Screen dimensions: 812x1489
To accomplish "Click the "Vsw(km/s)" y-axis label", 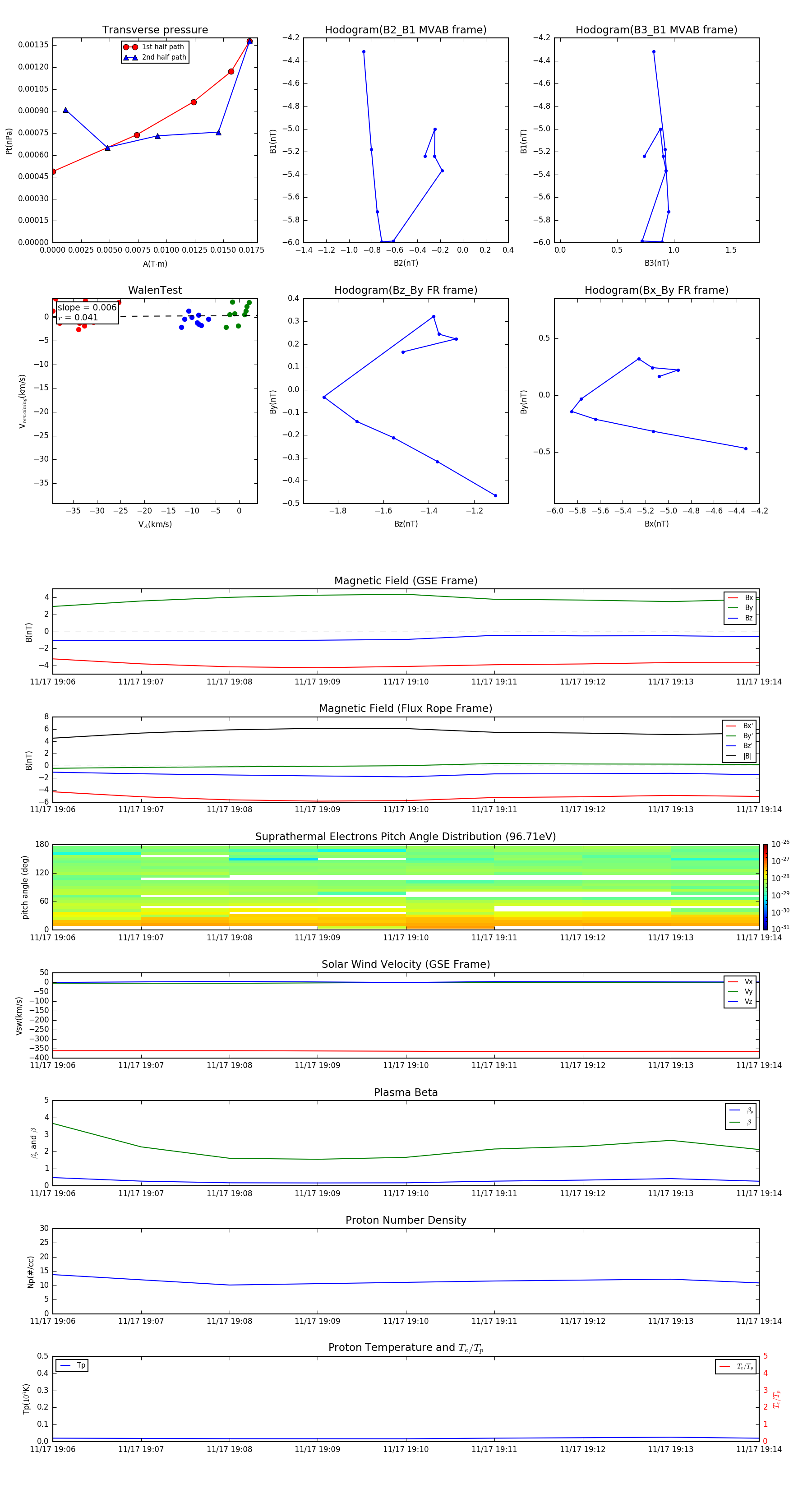I will pyautogui.click(x=18, y=1016).
